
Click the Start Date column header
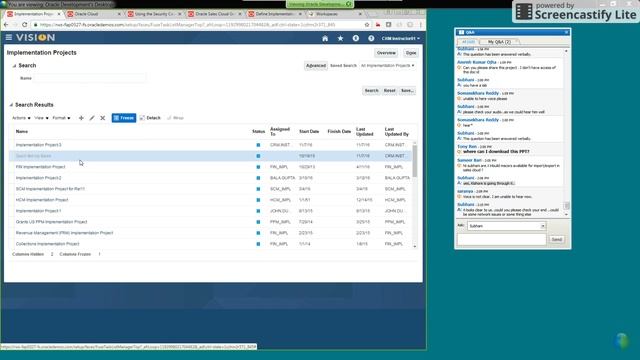click(309, 131)
